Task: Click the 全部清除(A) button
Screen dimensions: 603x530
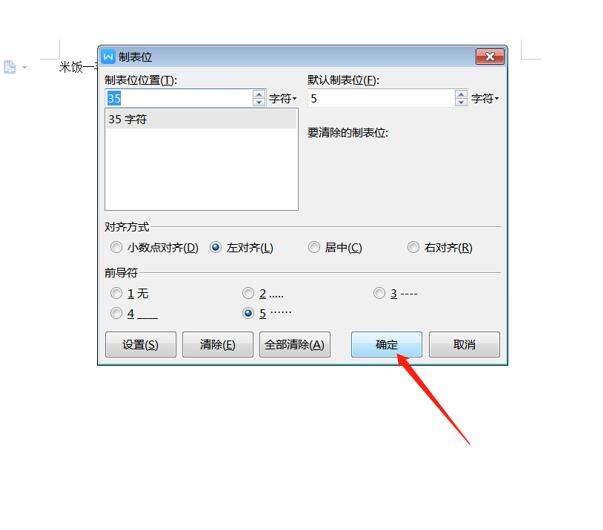Action: pyautogui.click(x=295, y=344)
